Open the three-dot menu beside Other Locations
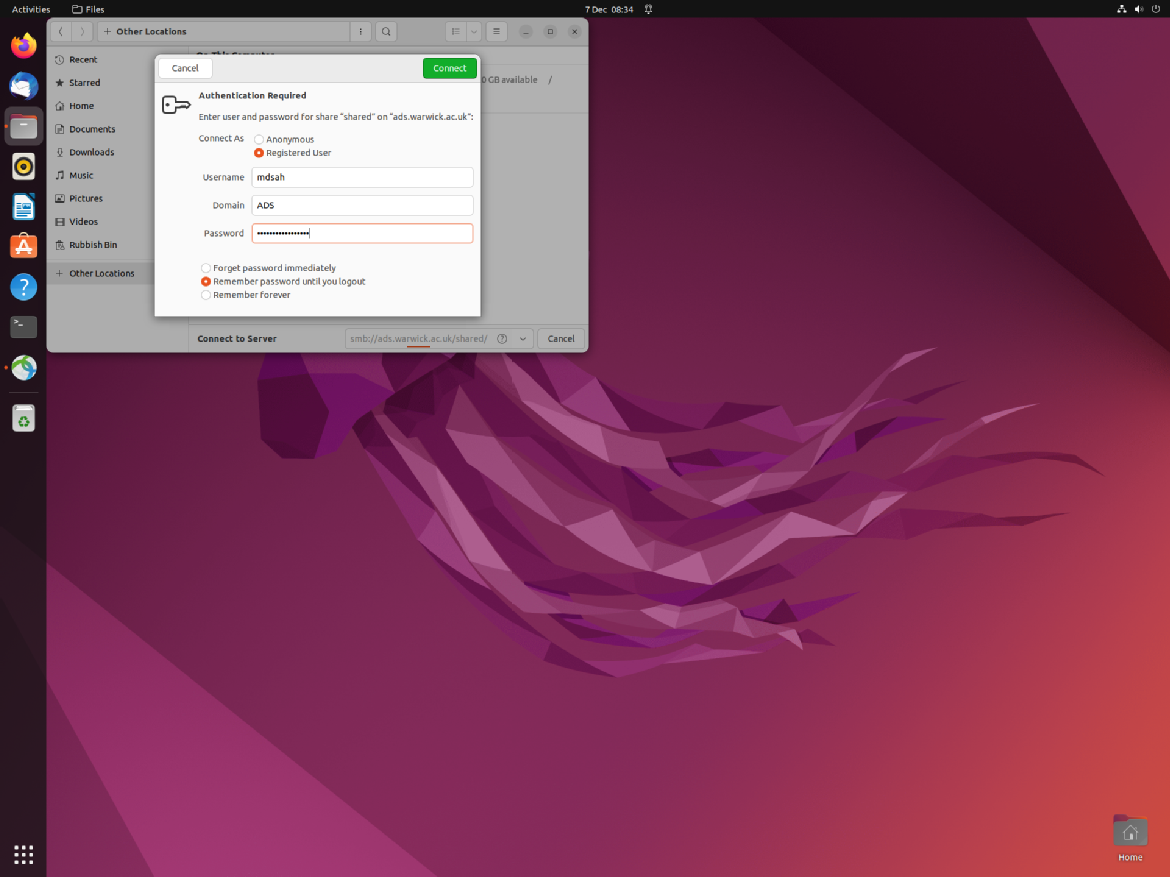Screen dimensions: 1170x877 361,32
